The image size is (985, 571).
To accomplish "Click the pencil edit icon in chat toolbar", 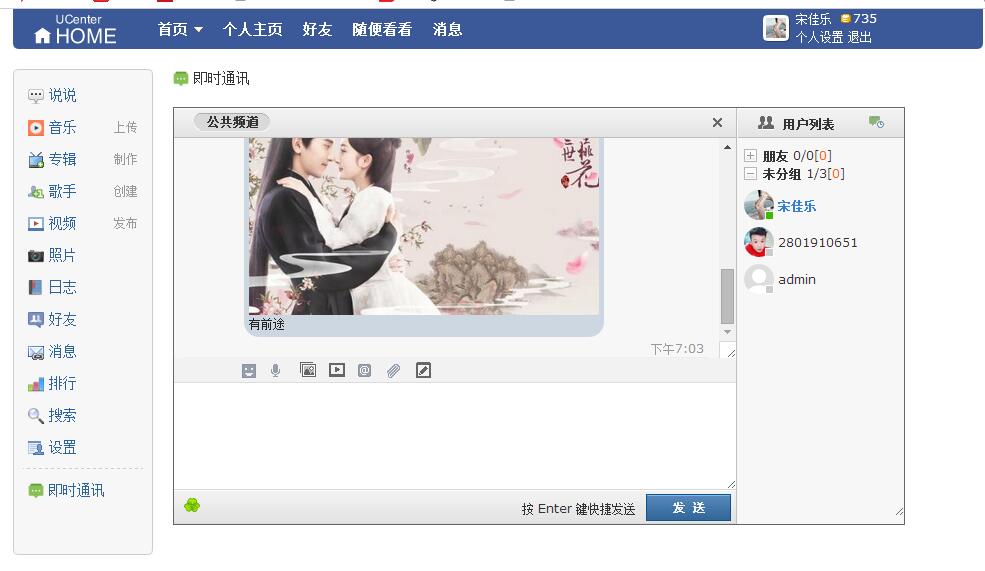I will [423, 370].
